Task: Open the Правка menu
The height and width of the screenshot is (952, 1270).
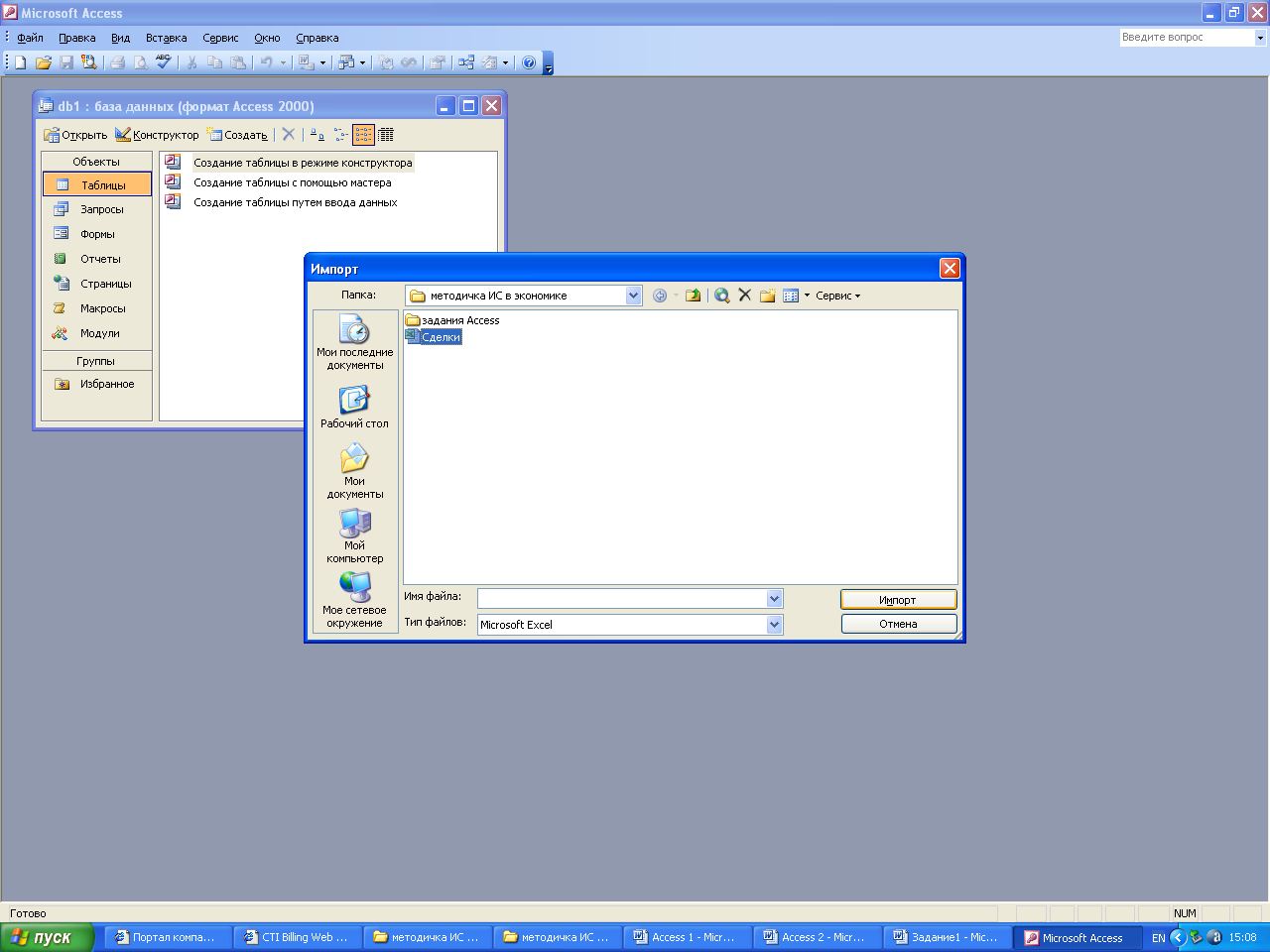Action: tap(77, 38)
